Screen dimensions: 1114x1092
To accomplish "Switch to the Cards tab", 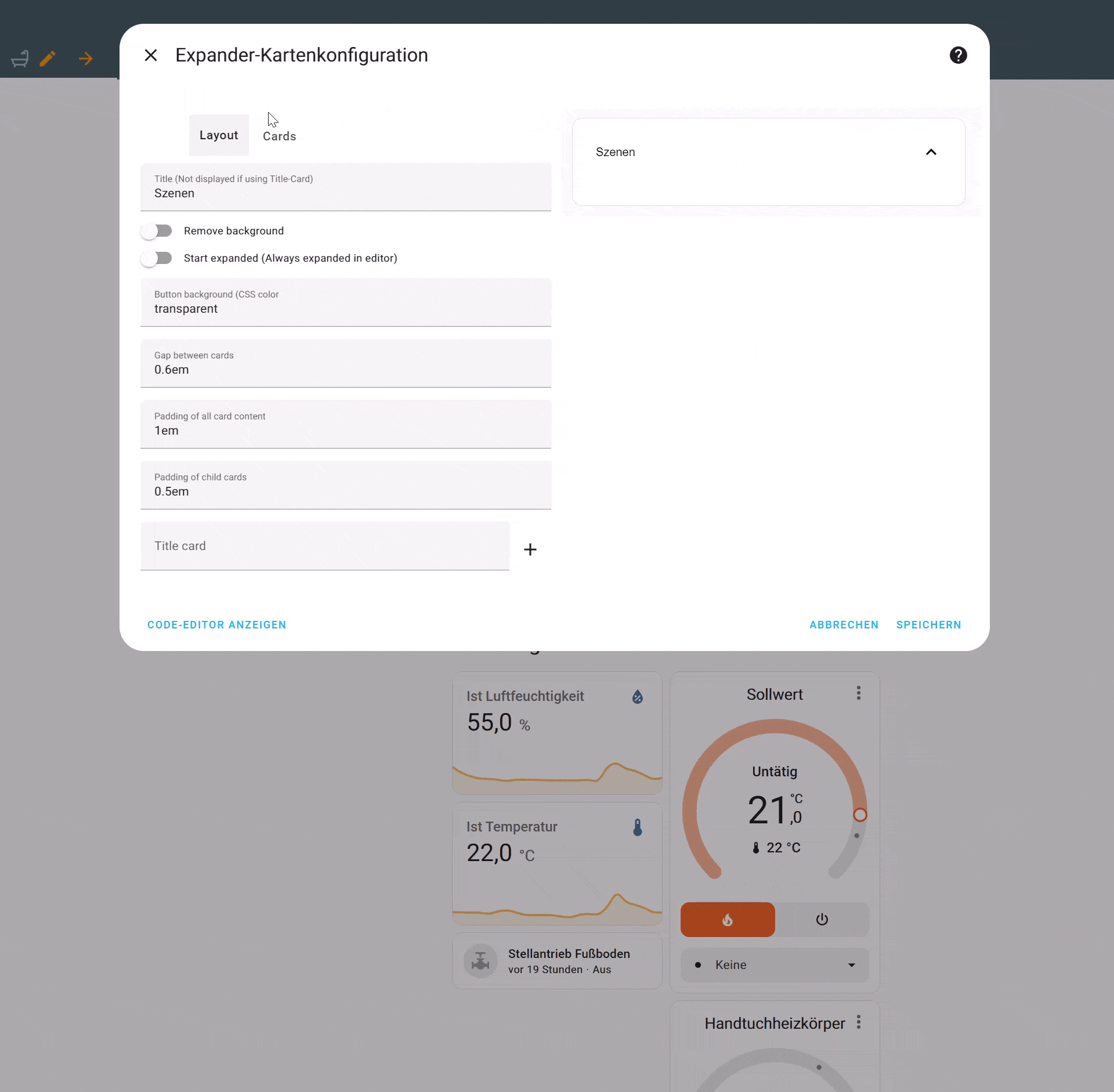I will tap(279, 136).
